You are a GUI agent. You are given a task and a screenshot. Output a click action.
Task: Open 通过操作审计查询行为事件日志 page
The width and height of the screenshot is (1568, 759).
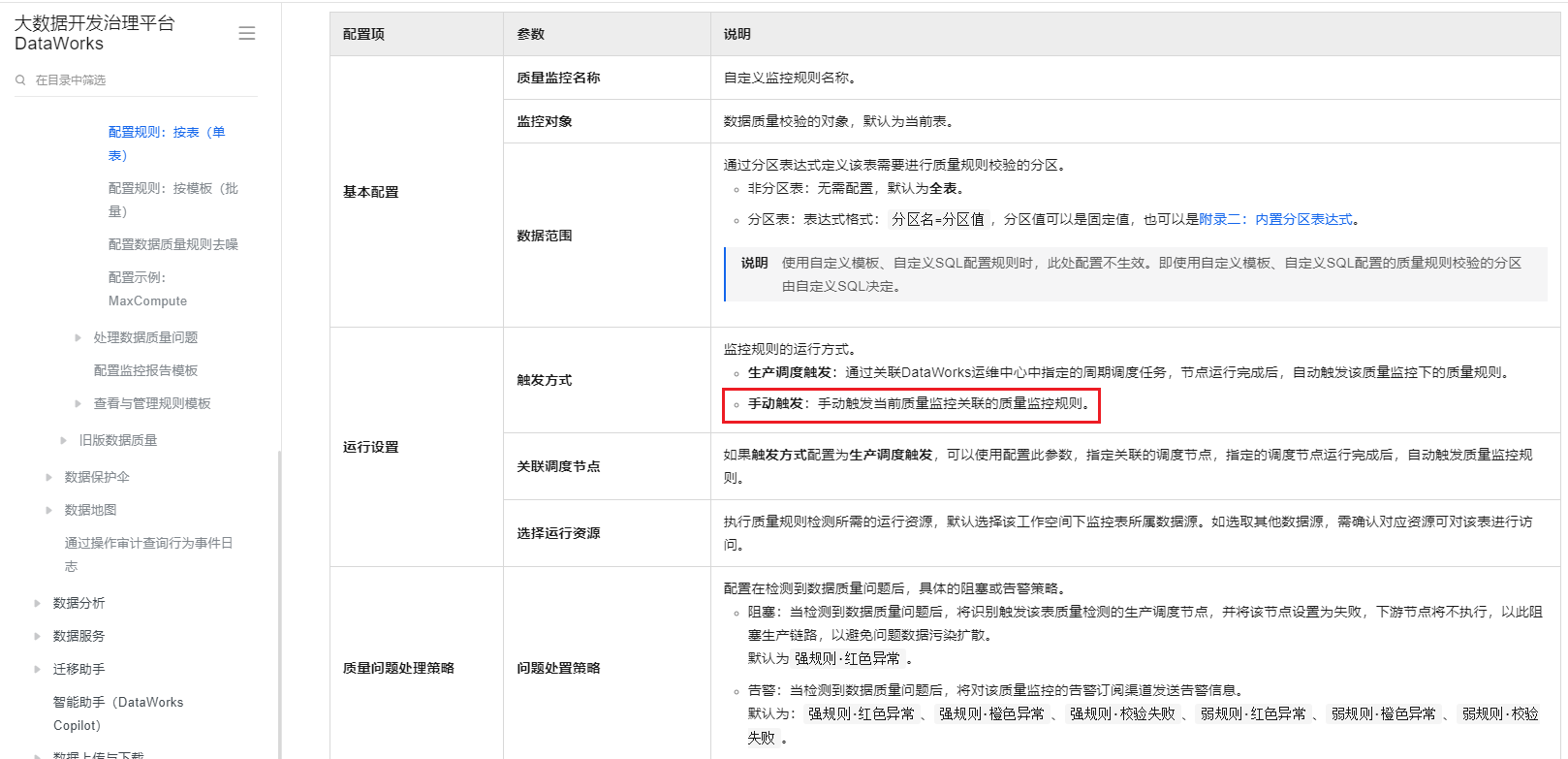(x=148, y=554)
